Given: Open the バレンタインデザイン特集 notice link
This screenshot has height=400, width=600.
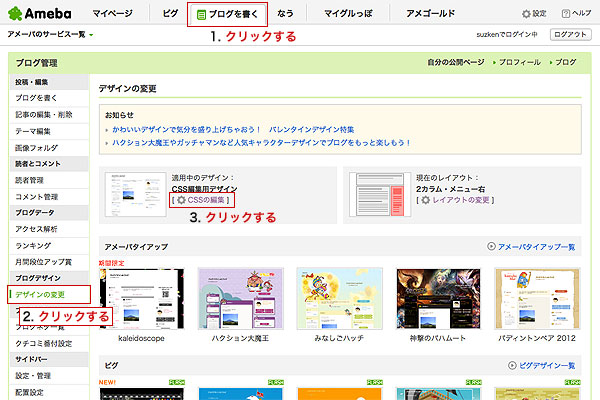Looking at the screenshot, I should pyautogui.click(x=311, y=129).
